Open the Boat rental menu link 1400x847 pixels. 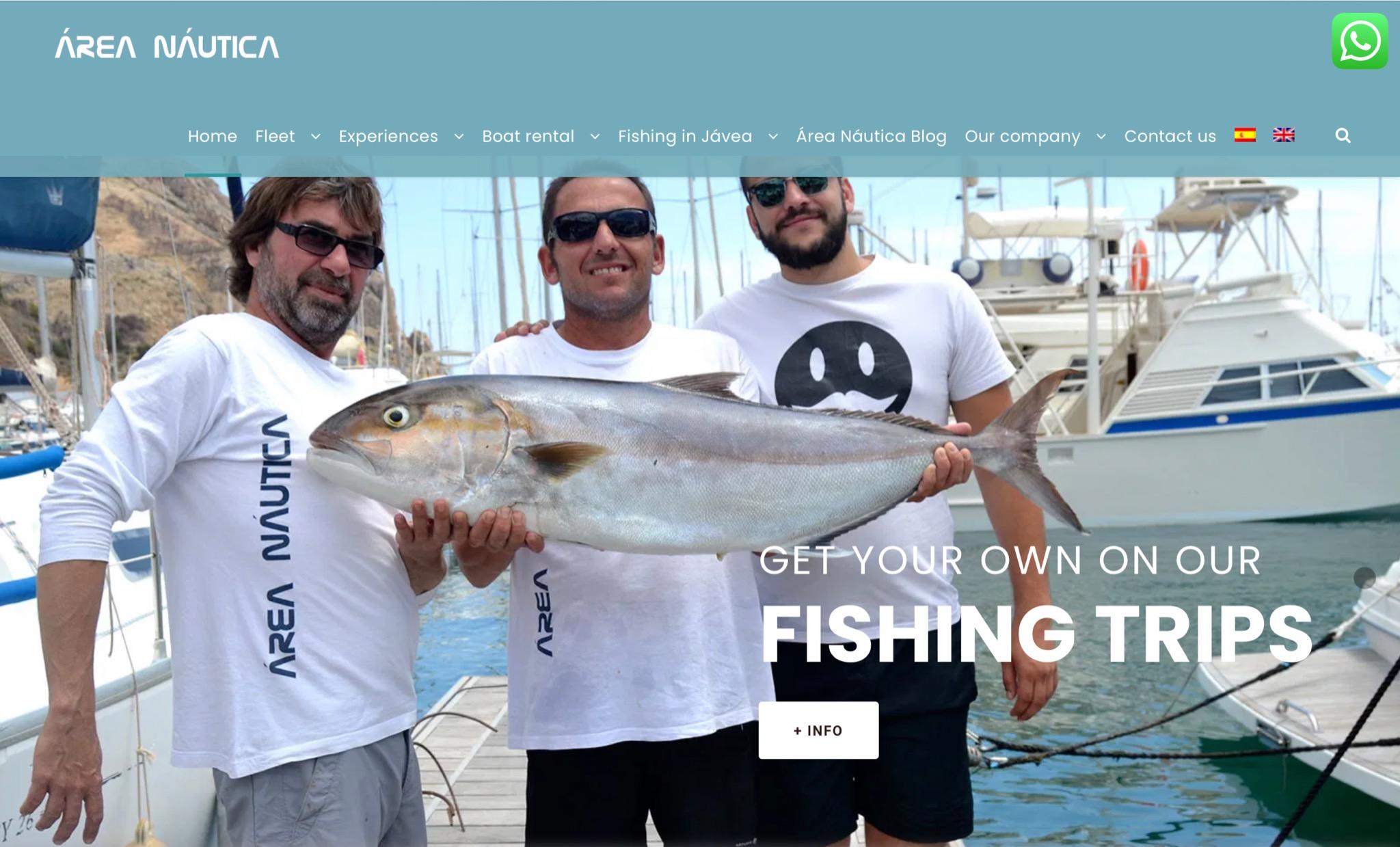(x=528, y=137)
